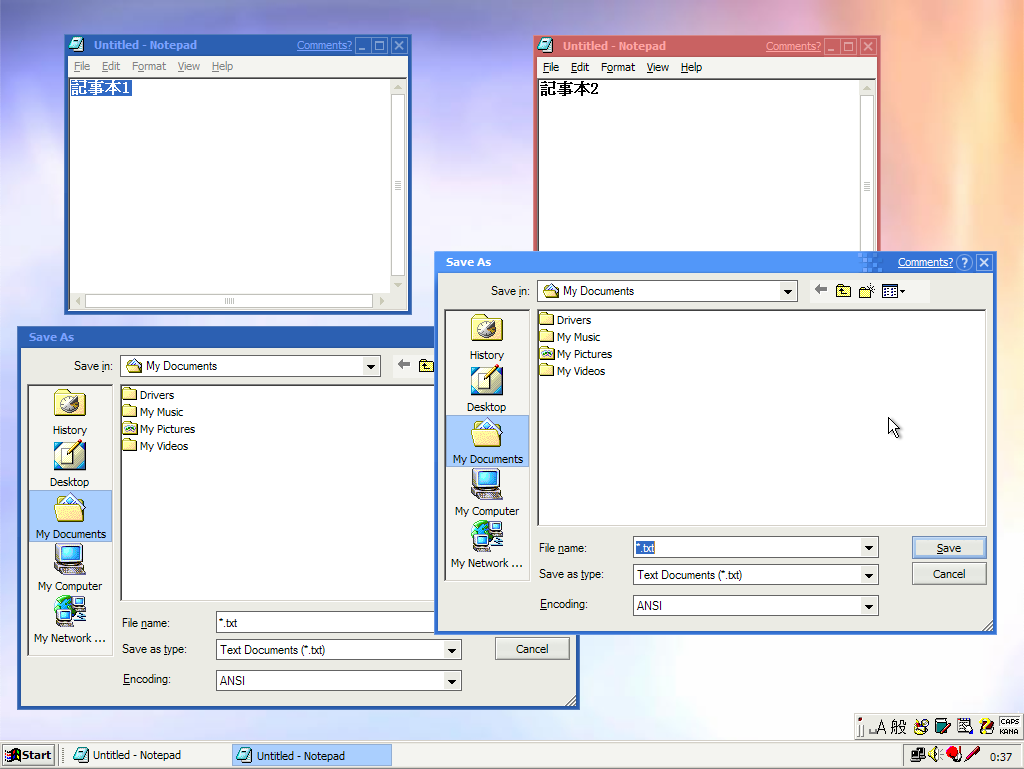Open the Format menu in the 記事本2 Notepad
This screenshot has width=1024, height=769.
coord(618,67)
